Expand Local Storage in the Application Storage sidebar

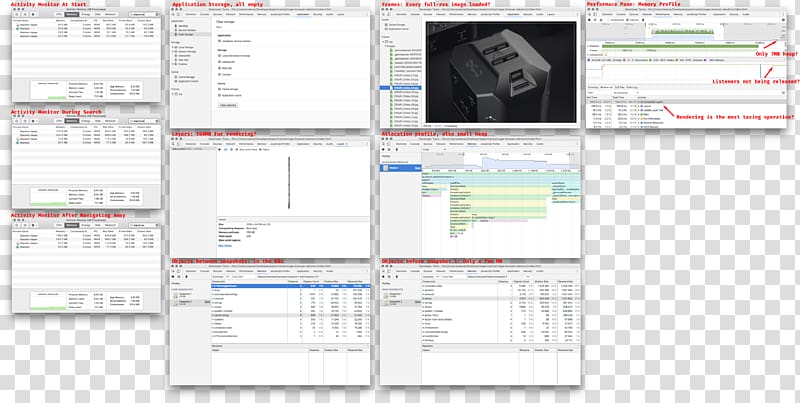point(173,46)
